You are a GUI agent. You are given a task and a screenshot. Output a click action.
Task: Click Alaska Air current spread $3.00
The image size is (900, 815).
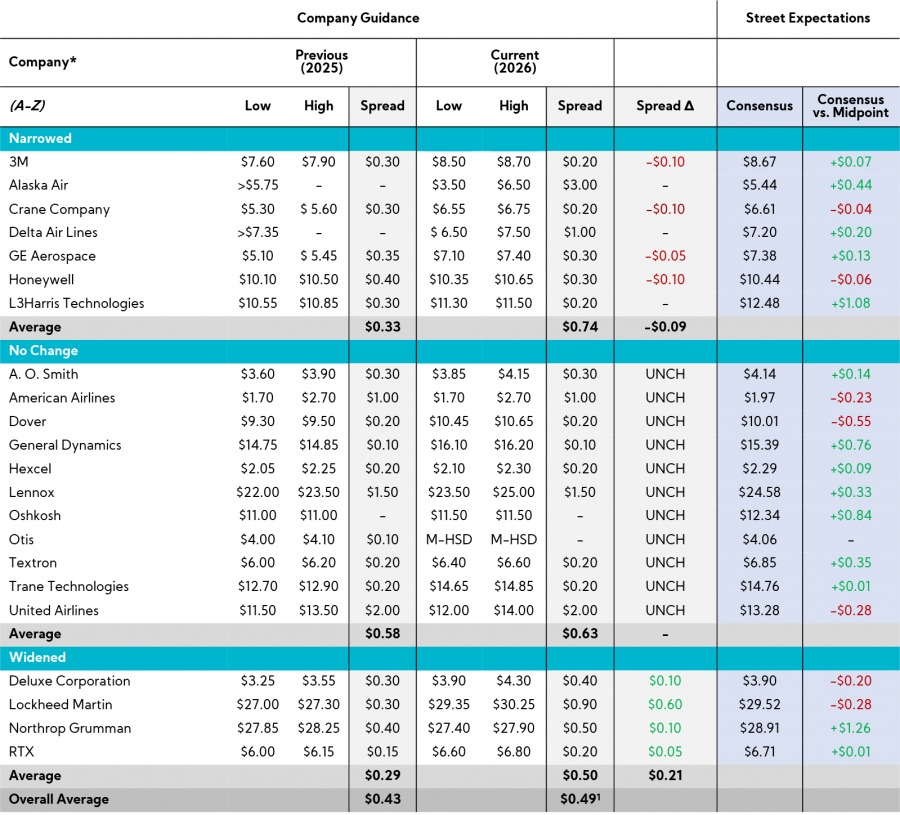[580, 185]
